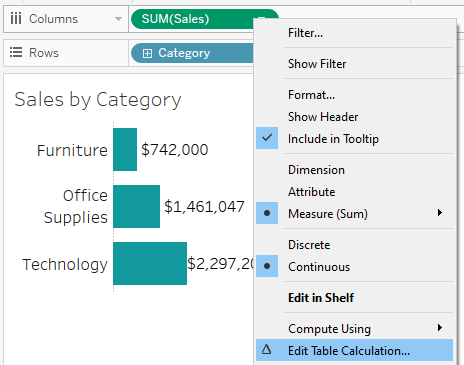Expand Category hierarchy via plus icon

147,53
